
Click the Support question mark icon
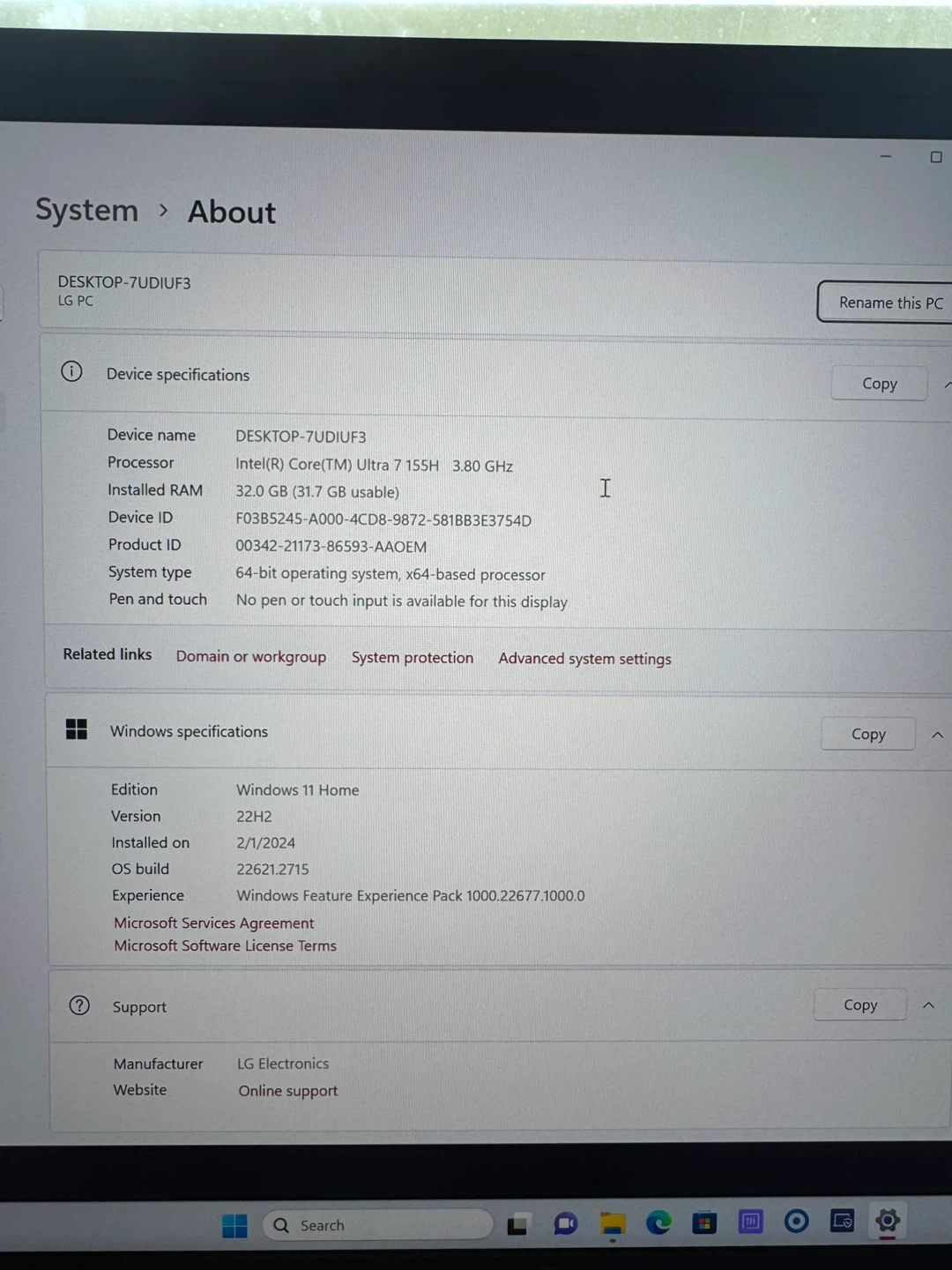pyautogui.click(x=79, y=1005)
